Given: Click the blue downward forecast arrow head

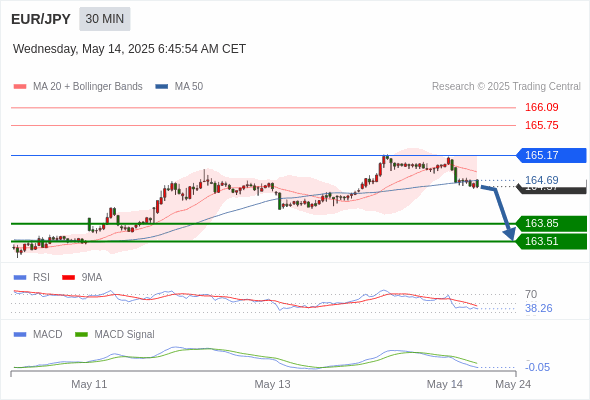Looking at the screenshot, I should click(x=510, y=234).
